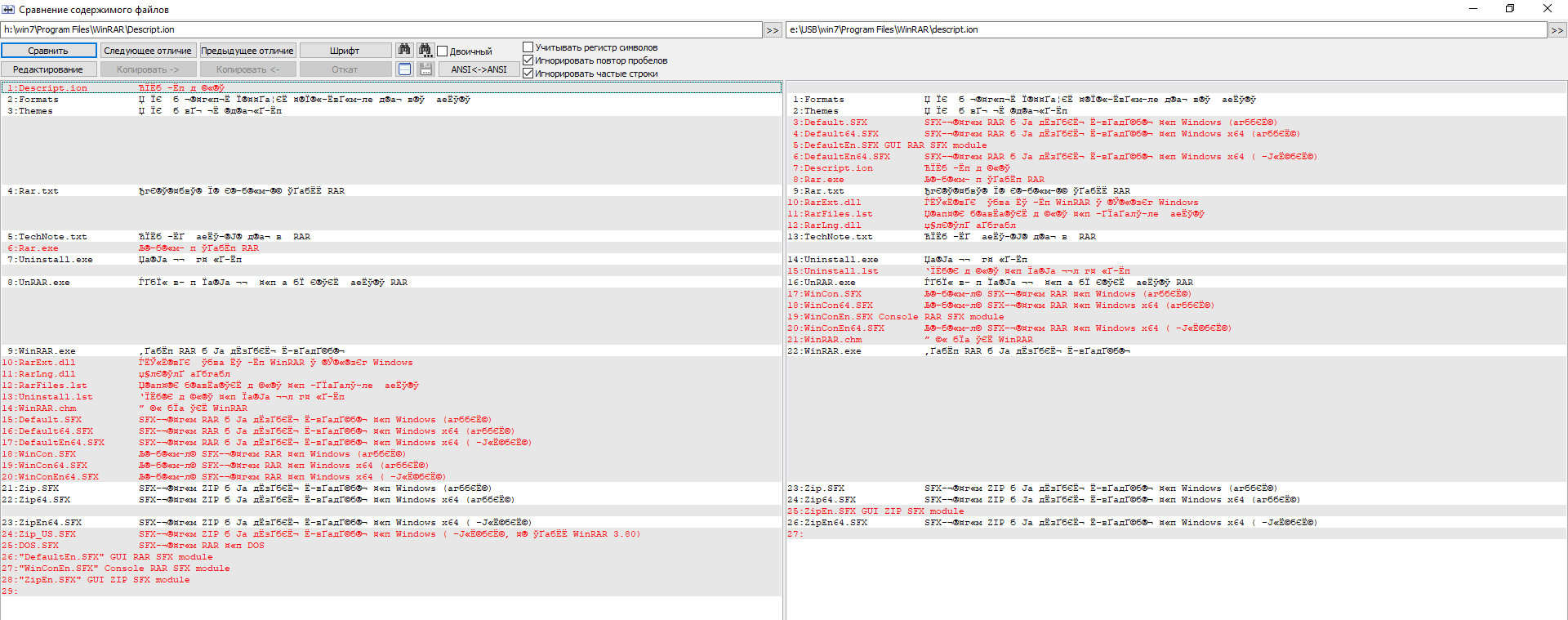The width and height of the screenshot is (1568, 620).
Task: Click the Предыдущее отличие button
Action: coord(247,51)
